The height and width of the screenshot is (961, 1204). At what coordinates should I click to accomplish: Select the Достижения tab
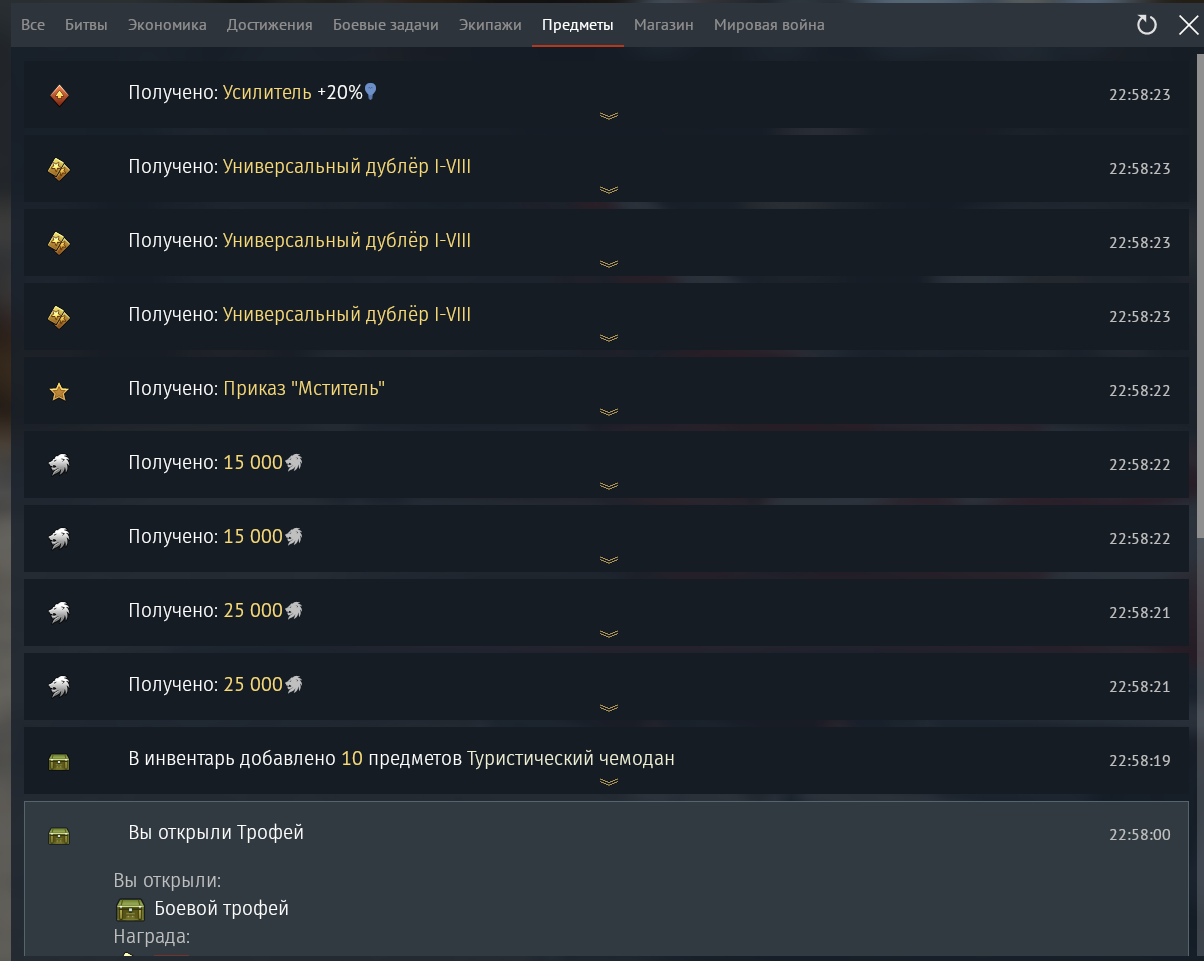270,25
